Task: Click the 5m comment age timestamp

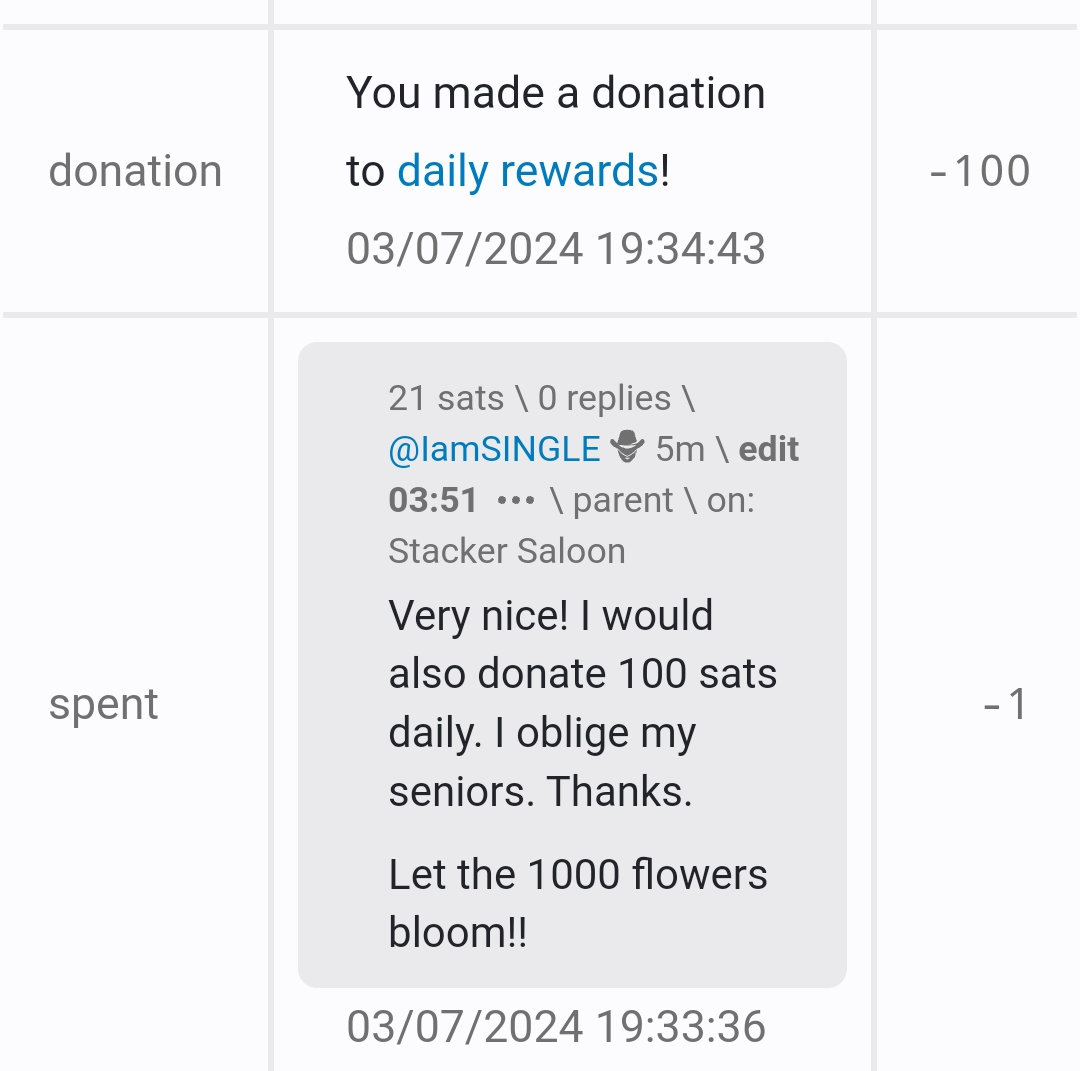Action: [680, 449]
